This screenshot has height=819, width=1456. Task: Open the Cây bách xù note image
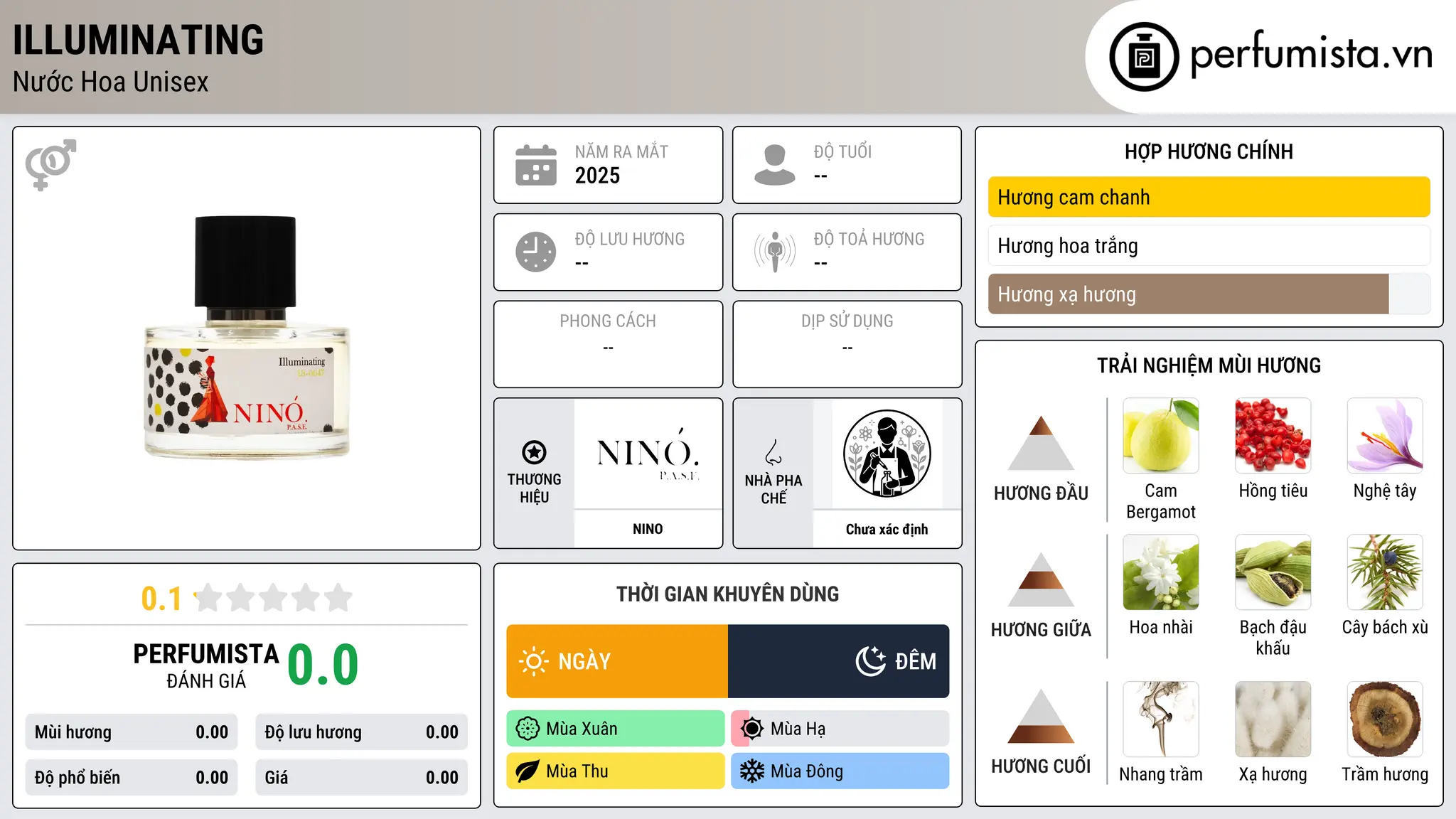pyautogui.click(x=1385, y=572)
